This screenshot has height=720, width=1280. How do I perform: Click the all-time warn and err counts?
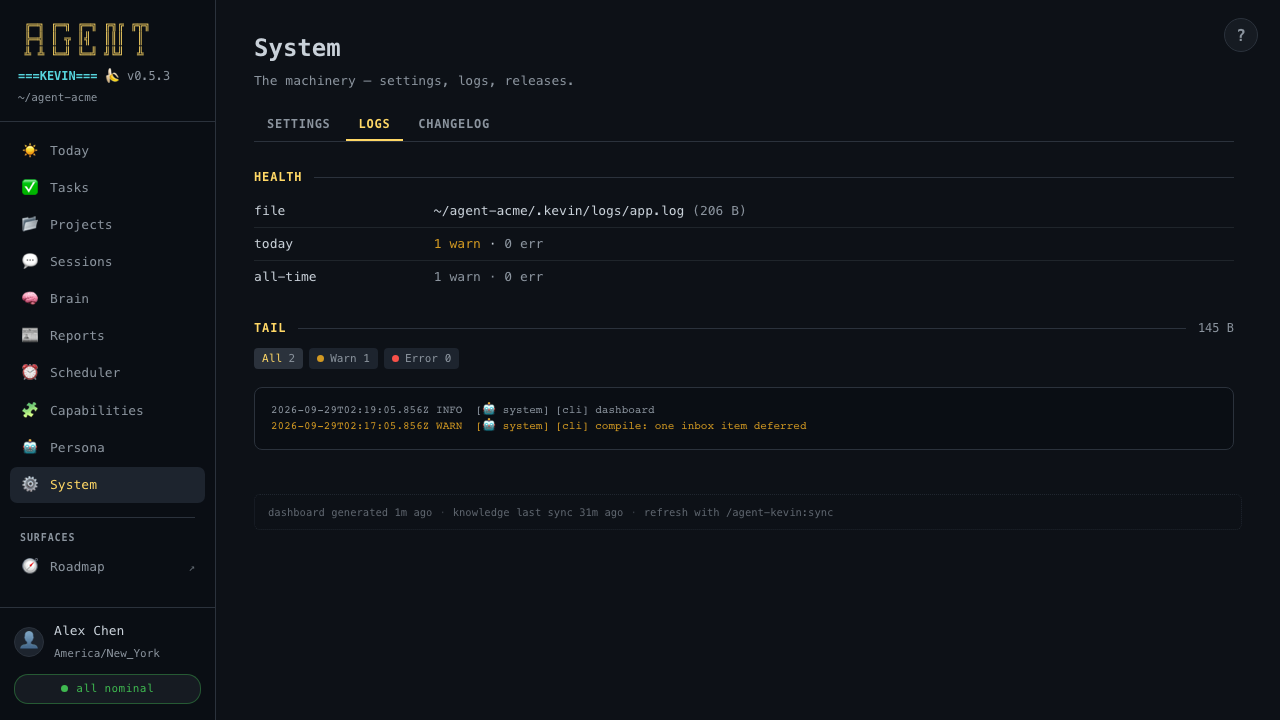click(x=488, y=276)
